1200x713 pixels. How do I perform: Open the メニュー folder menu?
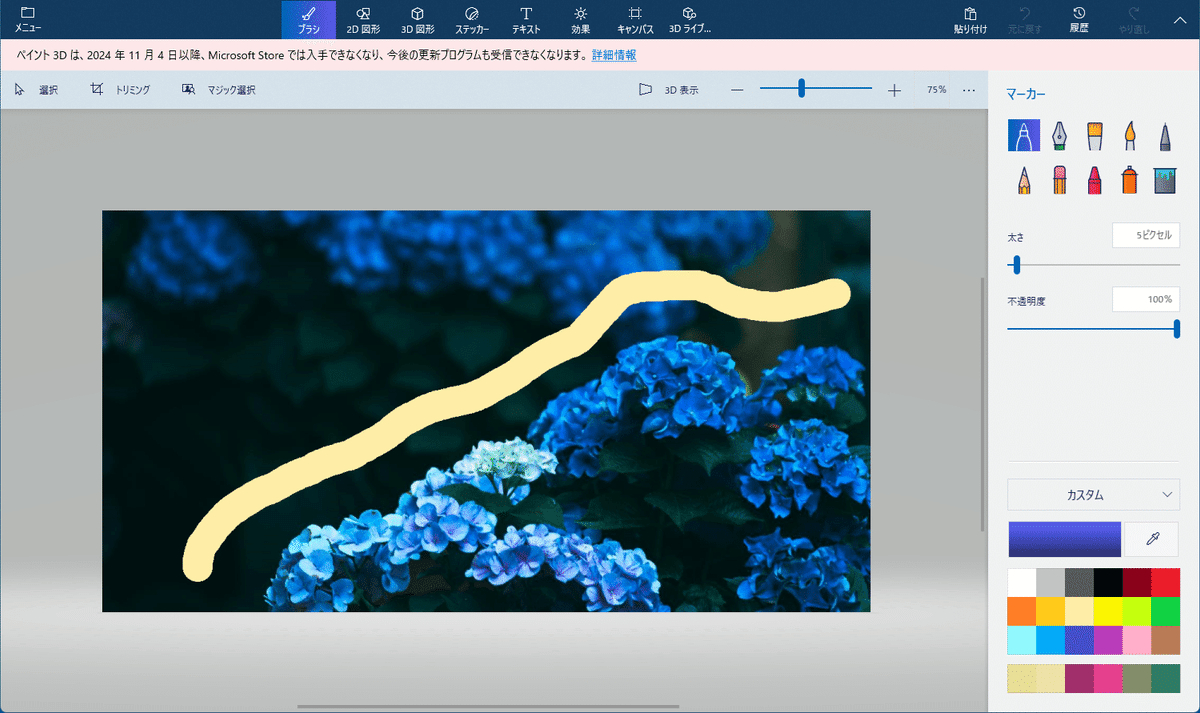(28, 19)
